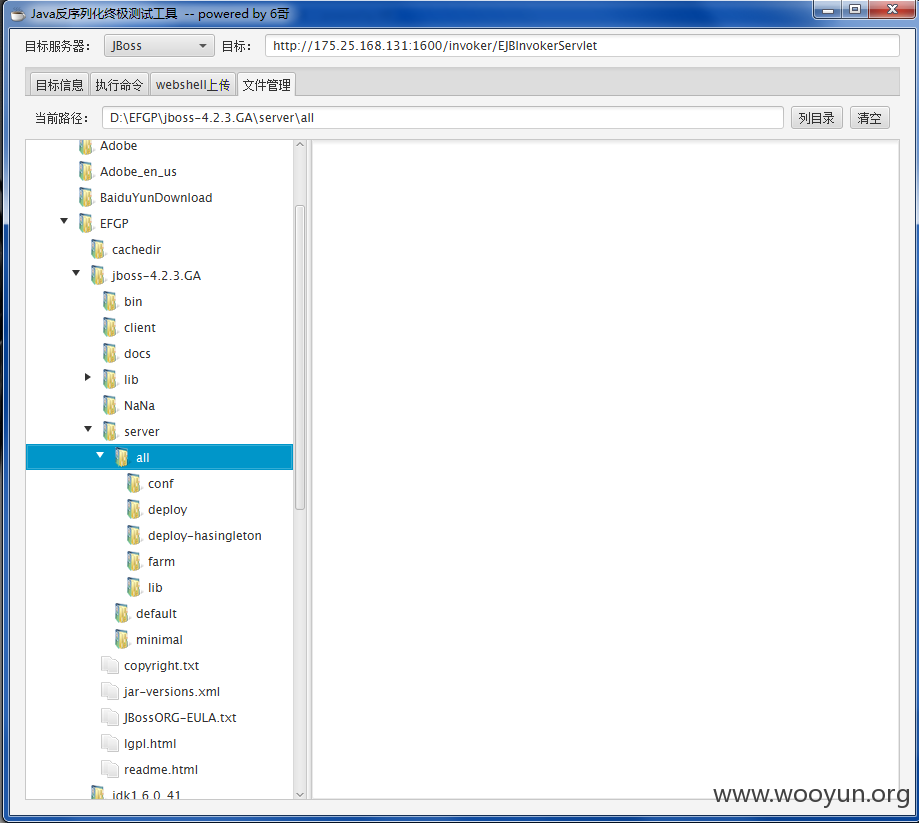This screenshot has height=823, width=919.
Task: Click the BaiduYunDownload folder icon
Action: (86, 197)
